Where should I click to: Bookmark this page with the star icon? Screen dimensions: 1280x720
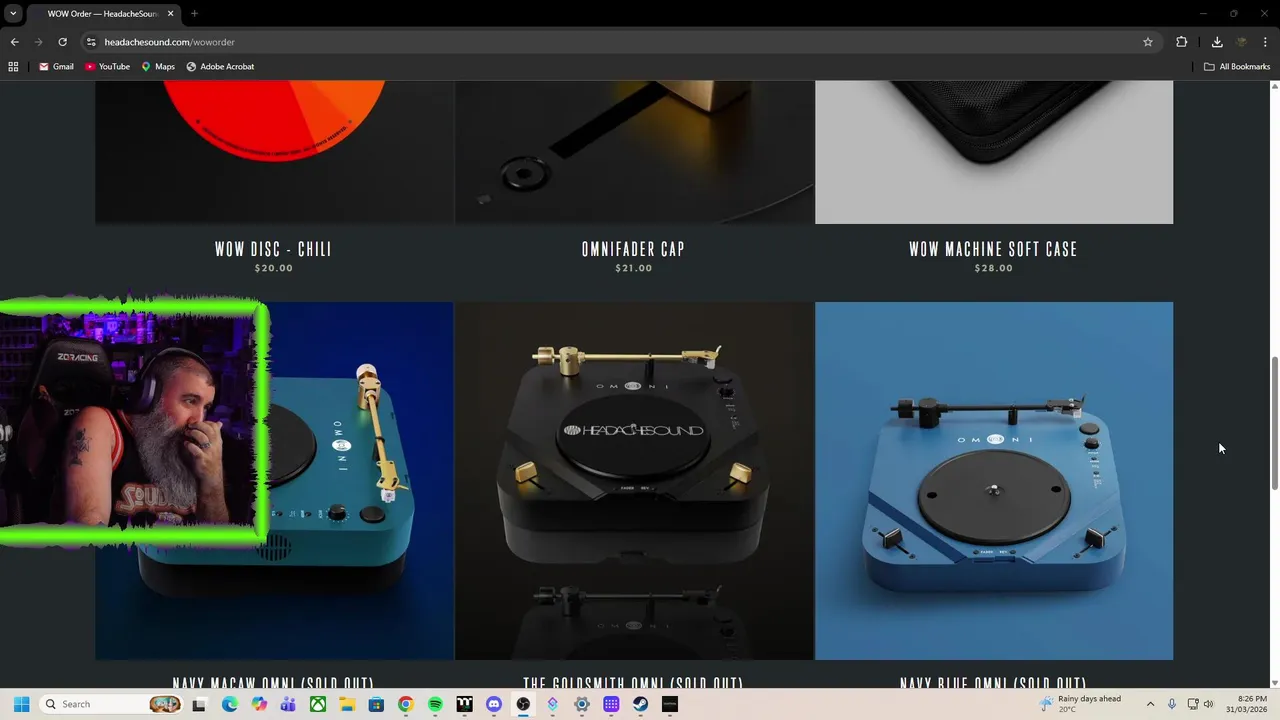[x=1148, y=42]
